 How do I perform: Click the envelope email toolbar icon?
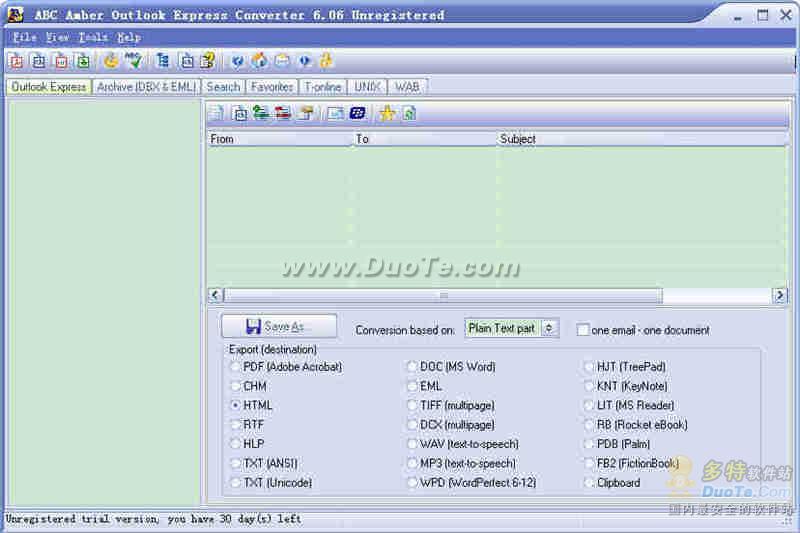pyautogui.click(x=282, y=61)
